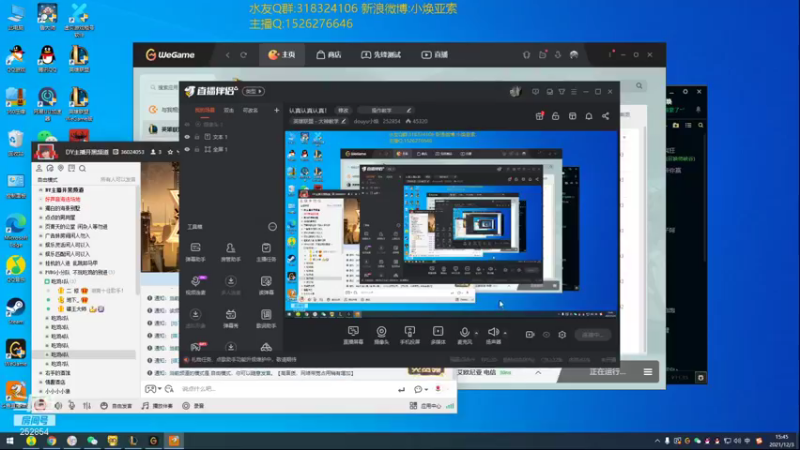The image size is (800, 450).
Task: Open live companion settings gear
Action: (562, 335)
